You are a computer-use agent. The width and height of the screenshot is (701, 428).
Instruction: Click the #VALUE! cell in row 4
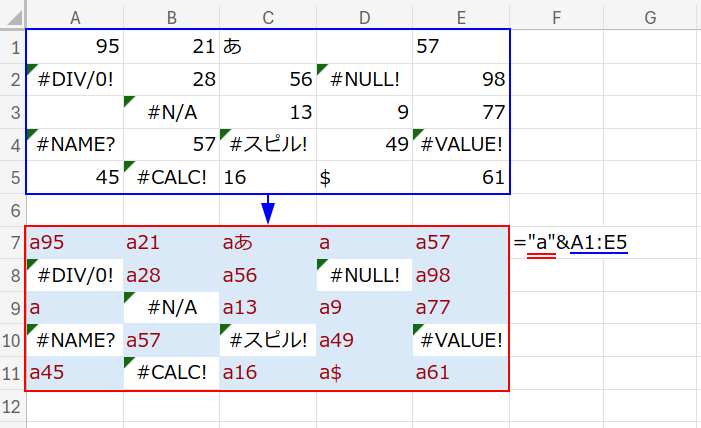coord(460,144)
